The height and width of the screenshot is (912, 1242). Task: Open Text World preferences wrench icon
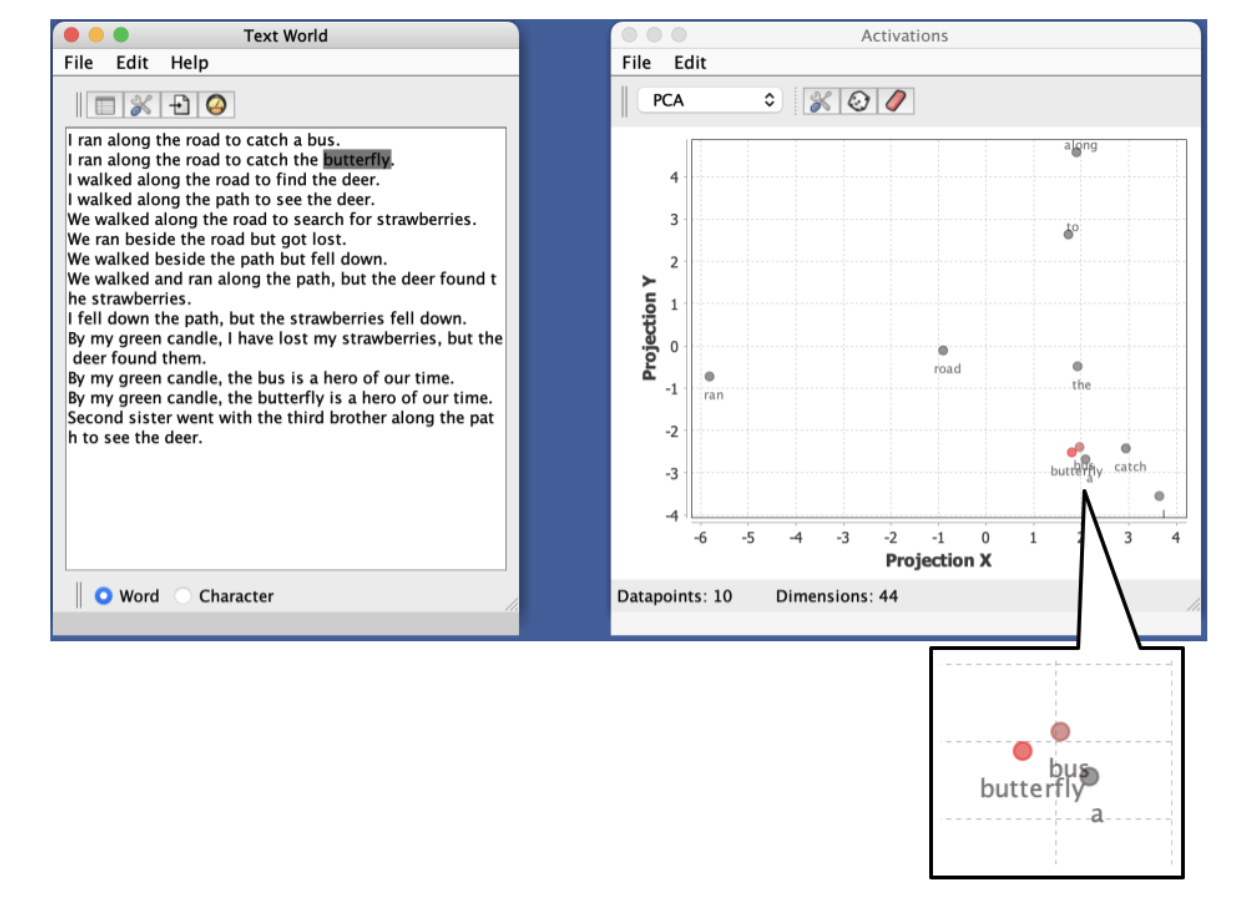141,105
